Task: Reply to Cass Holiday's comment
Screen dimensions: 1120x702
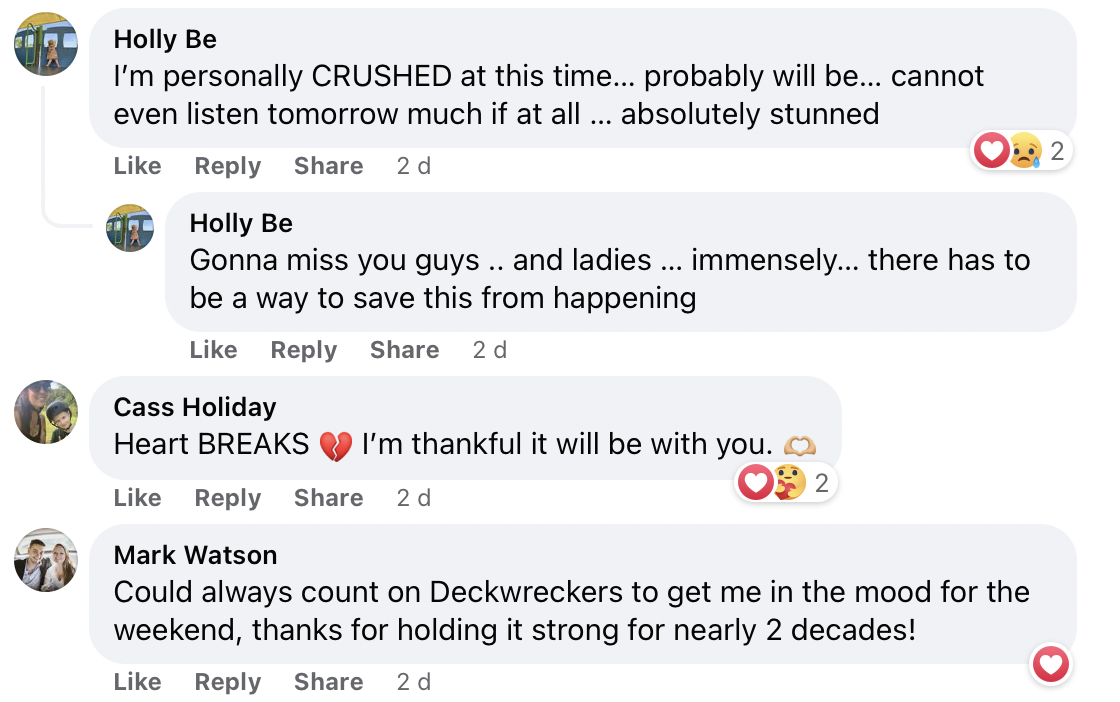Action: 227,498
